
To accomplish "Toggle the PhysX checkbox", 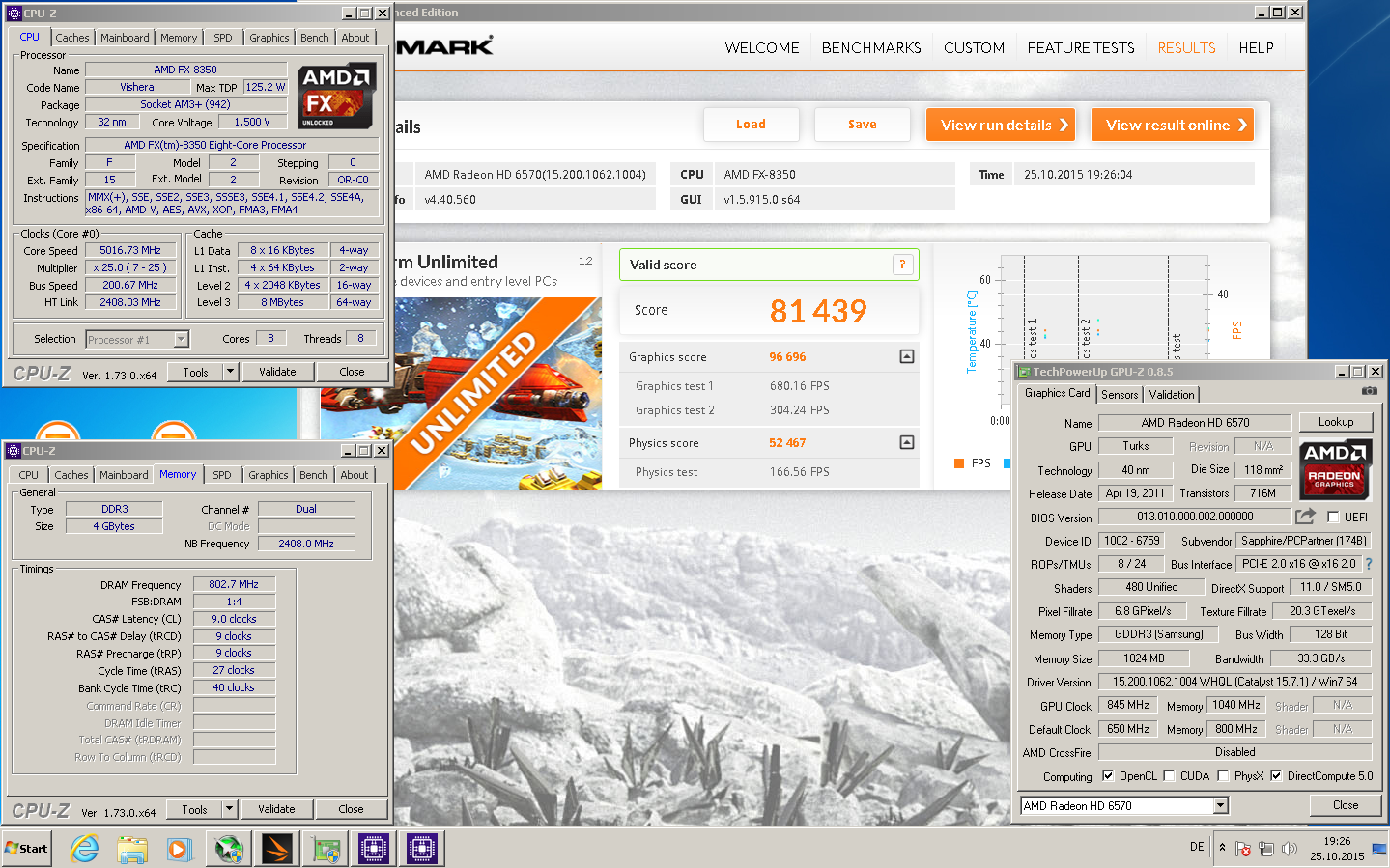I will pyautogui.click(x=1223, y=775).
